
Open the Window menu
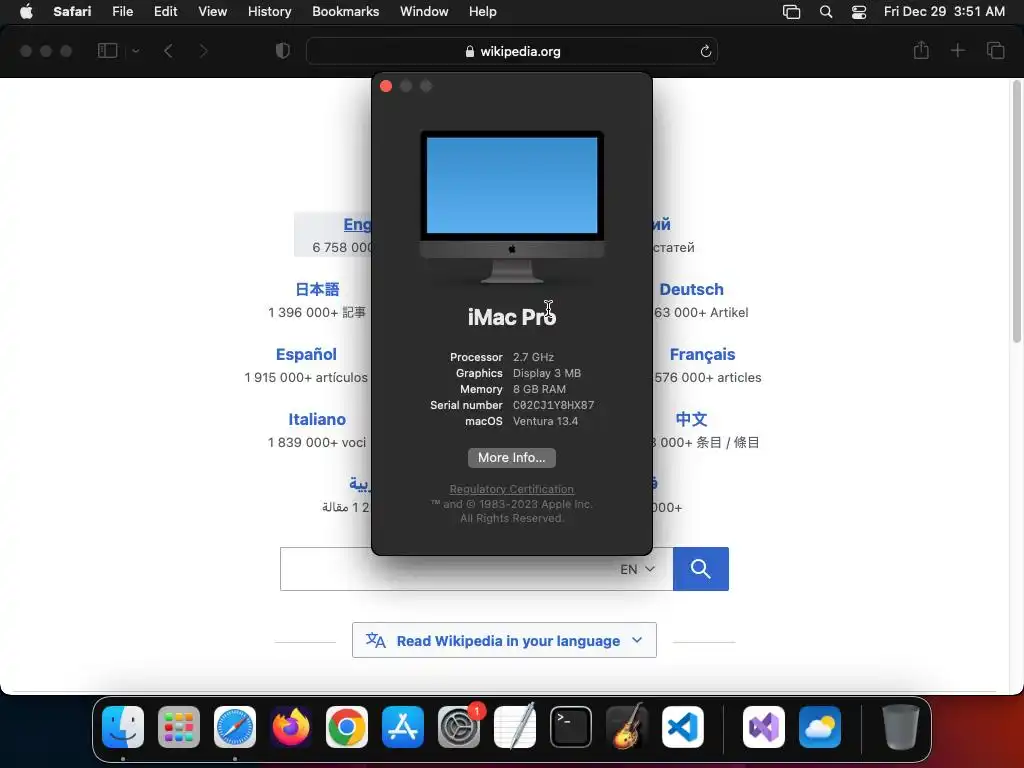pyautogui.click(x=424, y=11)
